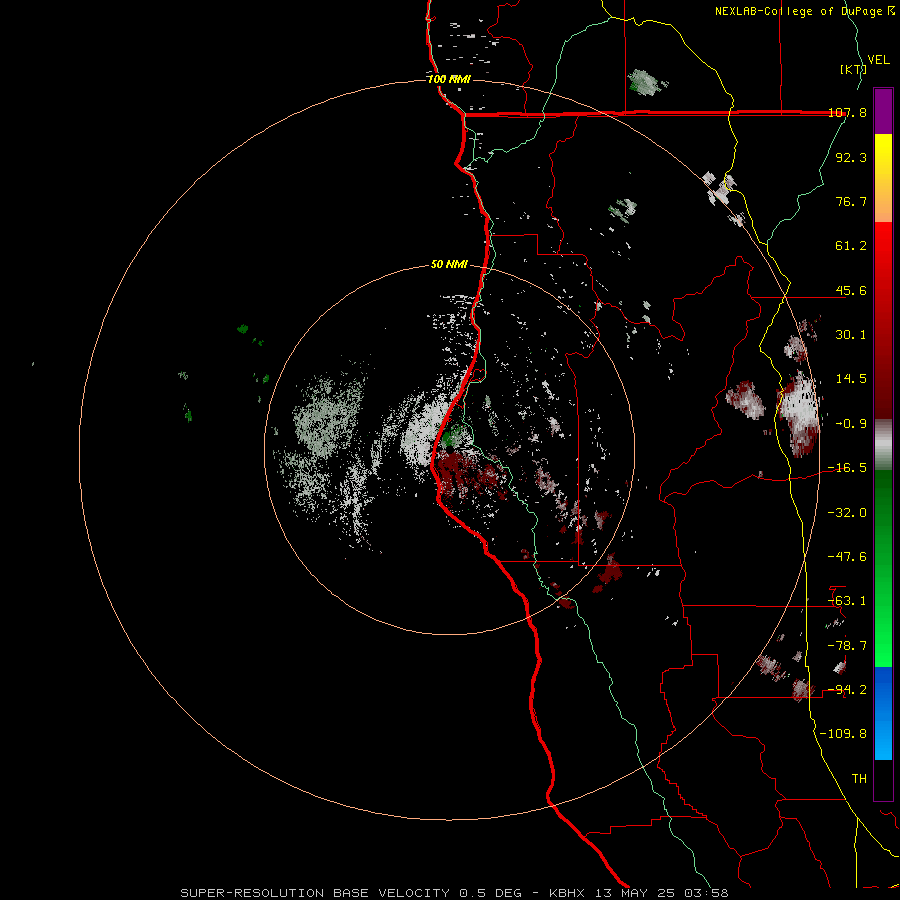Viewport: 900px width, 900px height.
Task: Click the TH label on color bar
Action: [859, 779]
